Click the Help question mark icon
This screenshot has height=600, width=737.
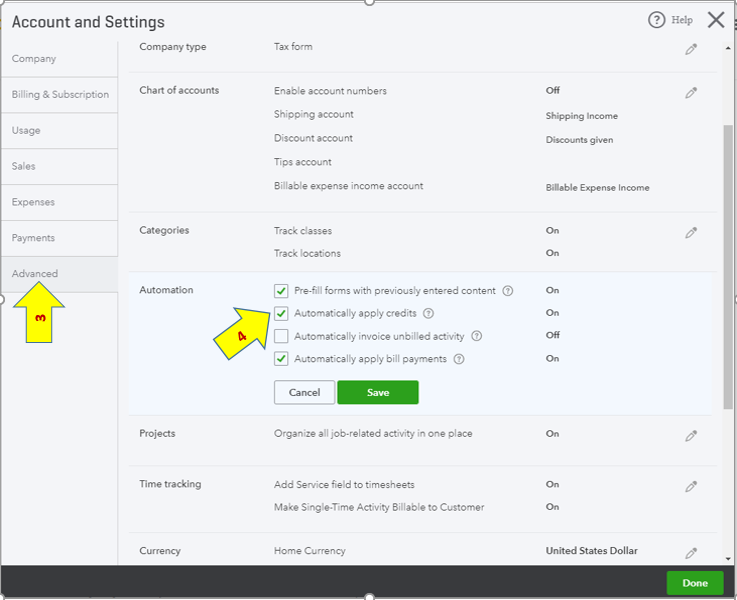[x=657, y=20]
